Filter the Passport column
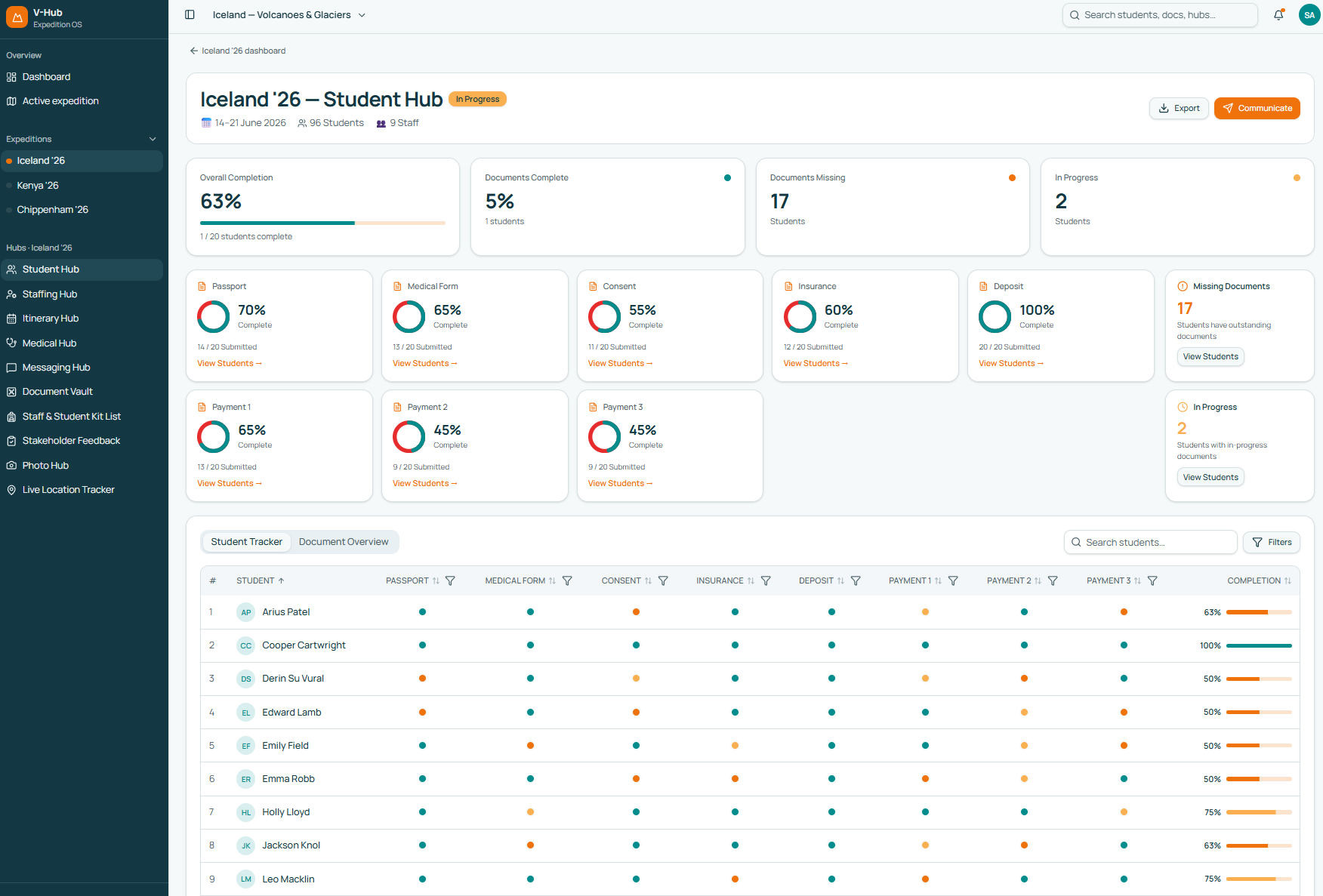 (x=450, y=581)
